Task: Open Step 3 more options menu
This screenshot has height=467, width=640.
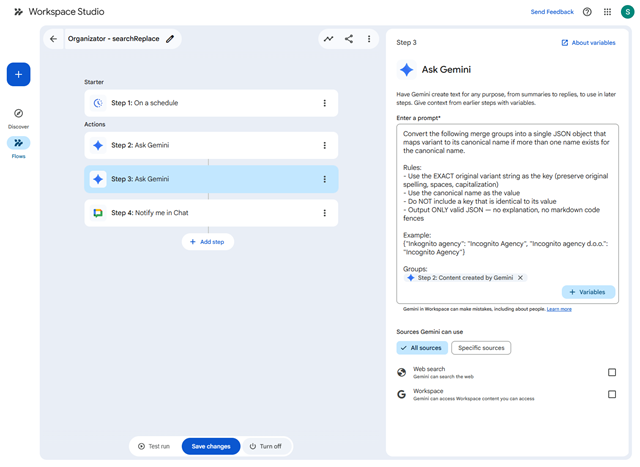Action: 324,179
